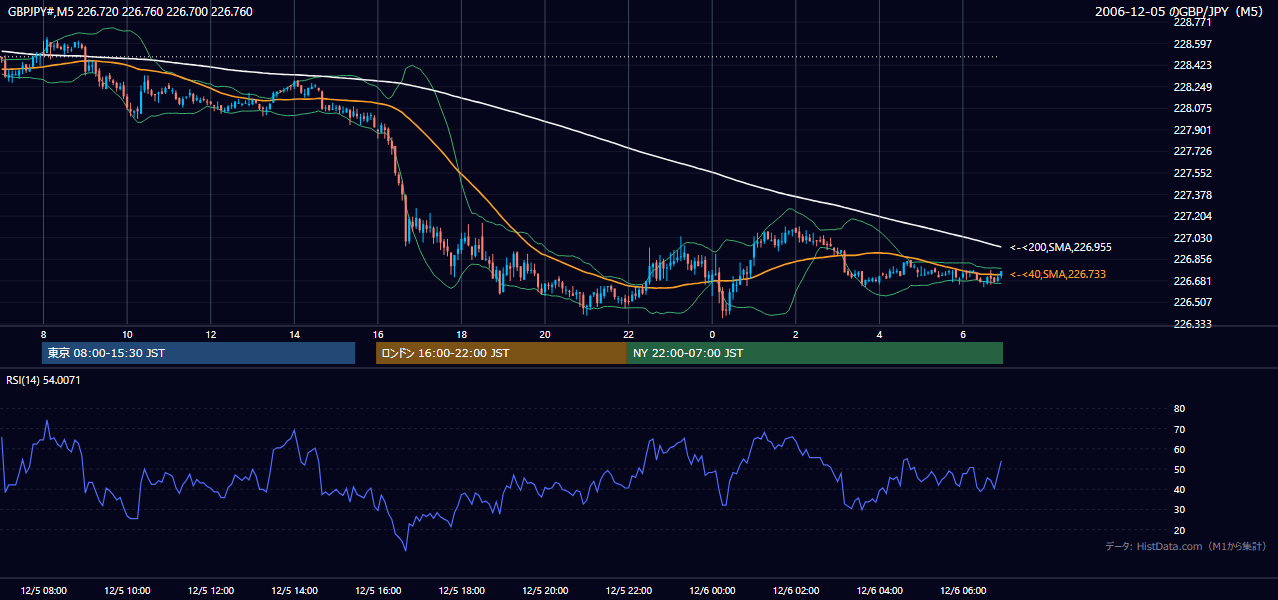Click the 226.333 price axis label
This screenshot has width=1278, height=600.
coord(1191,324)
